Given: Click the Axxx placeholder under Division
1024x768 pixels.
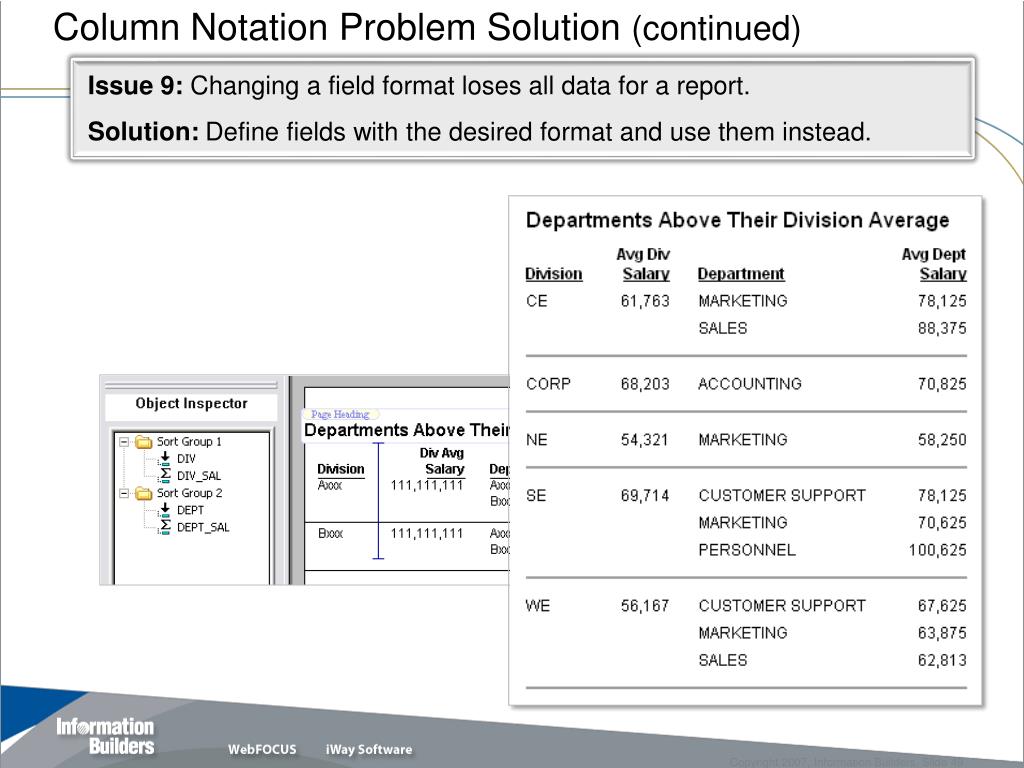Looking at the screenshot, I should tap(330, 485).
